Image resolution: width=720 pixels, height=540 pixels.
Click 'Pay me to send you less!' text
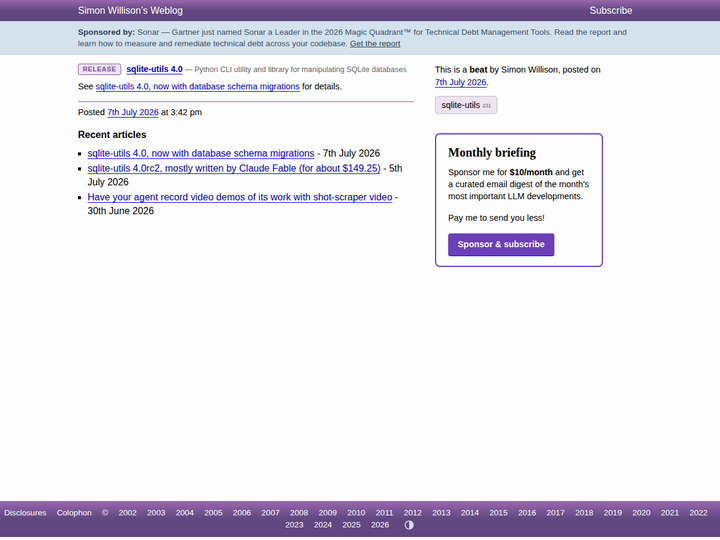coord(496,218)
